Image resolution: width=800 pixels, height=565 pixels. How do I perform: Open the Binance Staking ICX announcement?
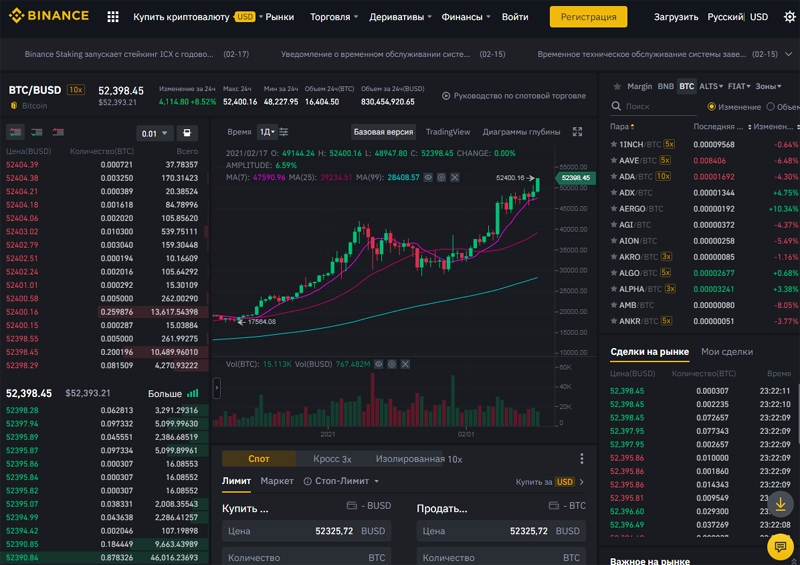pyautogui.click(x=136, y=54)
